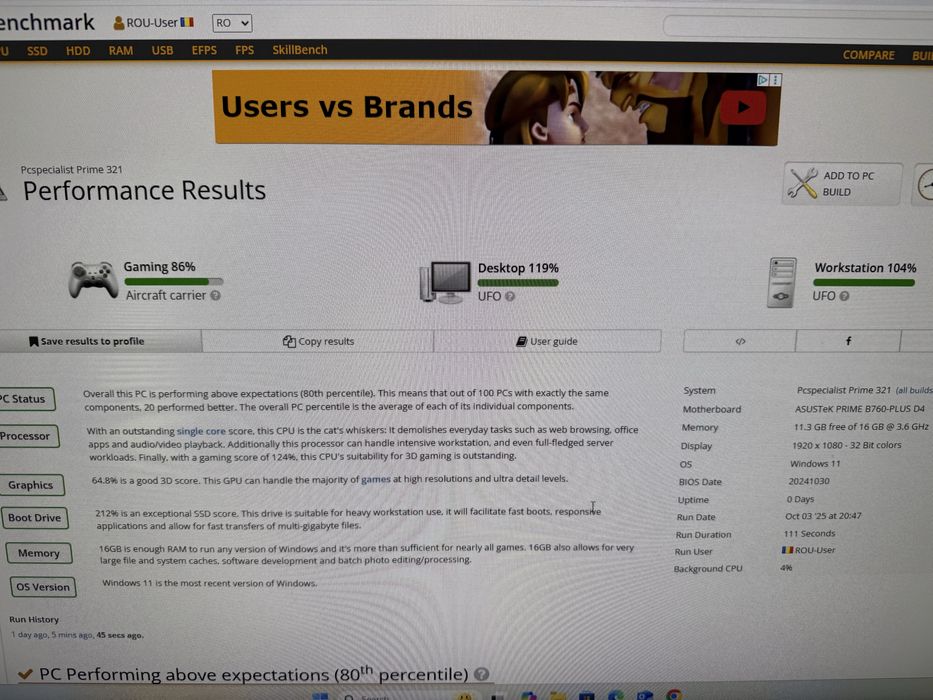Screen dimensions: 933x700
Task: Click the Desktop 119% progress bar
Action: tap(518, 283)
